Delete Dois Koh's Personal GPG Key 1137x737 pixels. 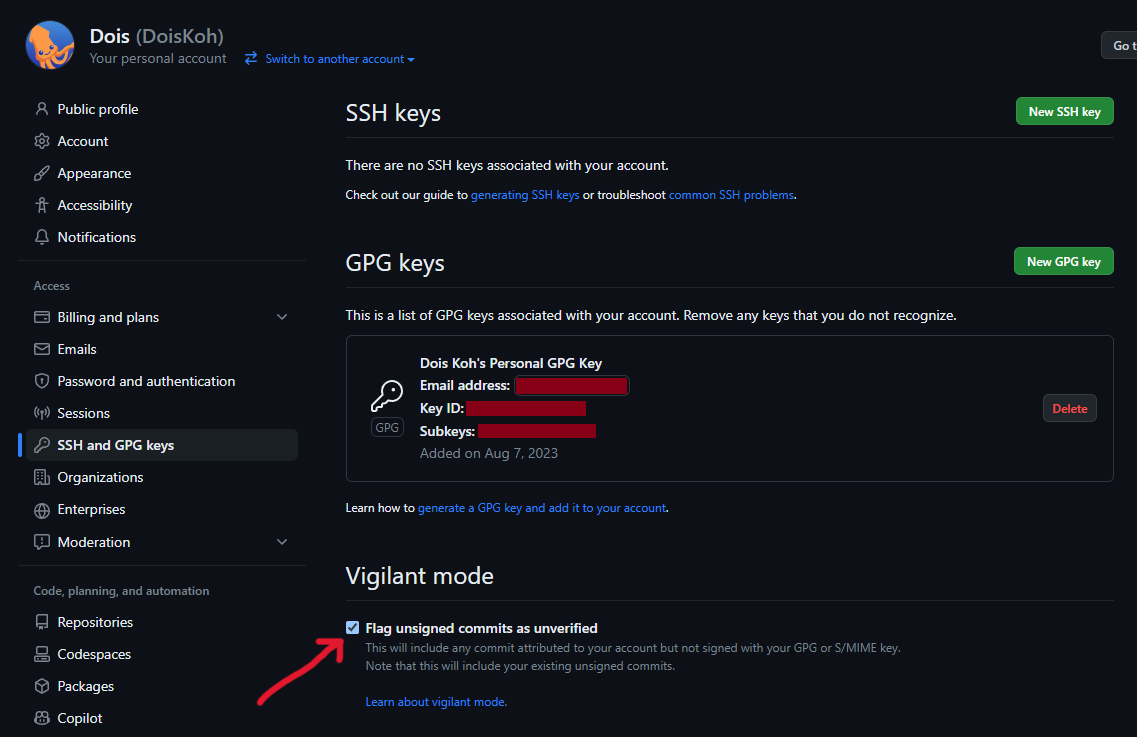(x=1070, y=408)
